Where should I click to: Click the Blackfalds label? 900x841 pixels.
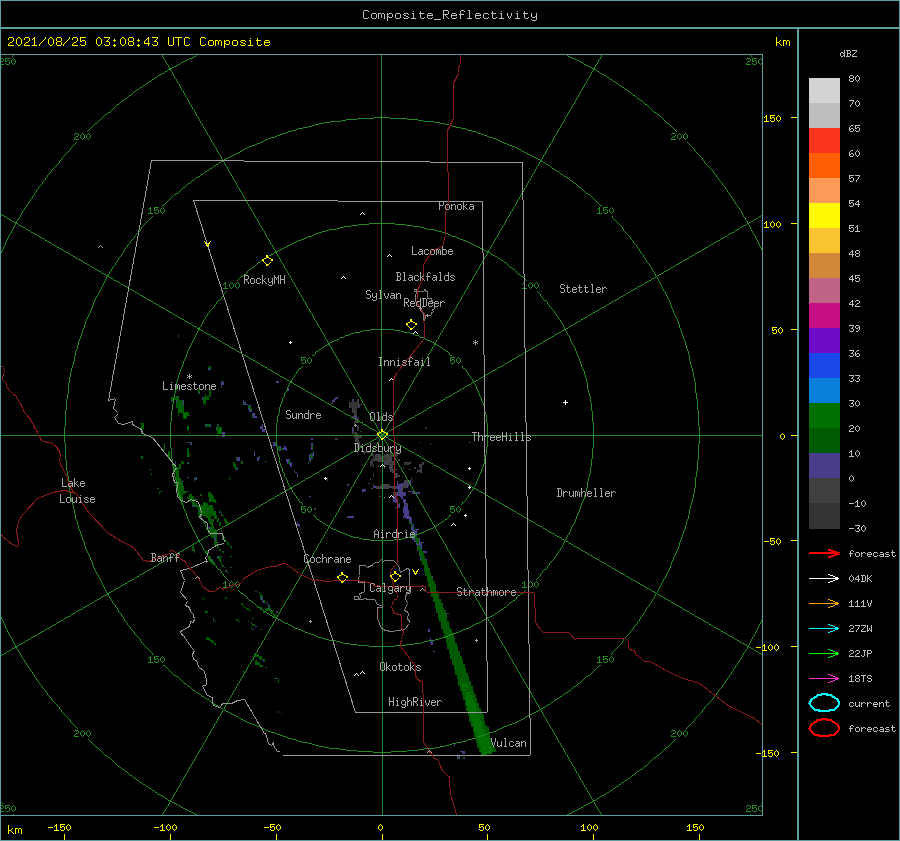(x=425, y=277)
